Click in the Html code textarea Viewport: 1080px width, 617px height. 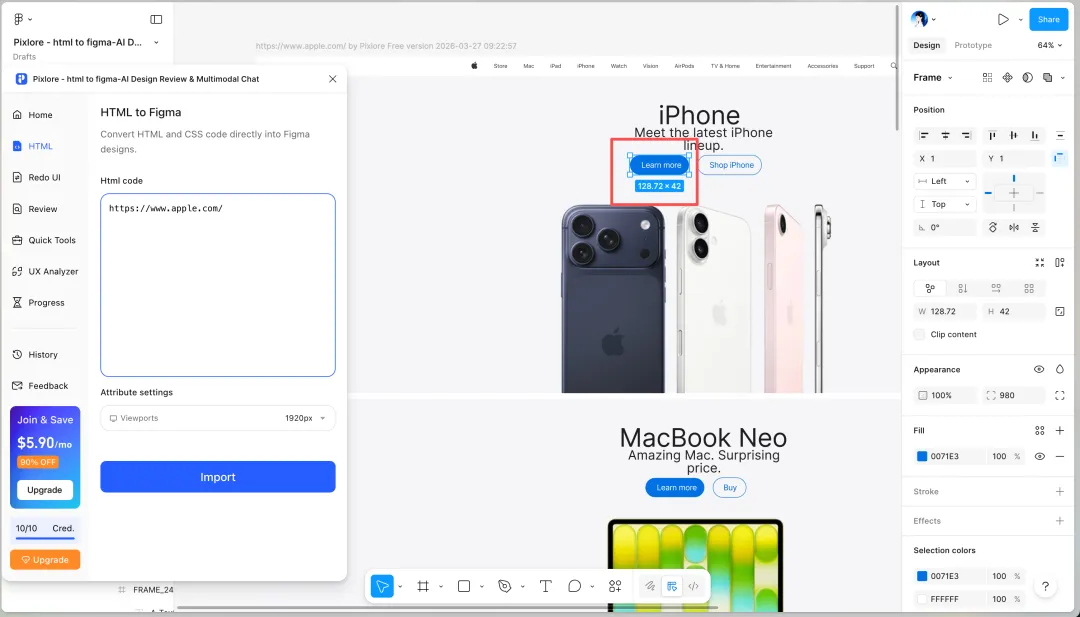[x=218, y=285]
